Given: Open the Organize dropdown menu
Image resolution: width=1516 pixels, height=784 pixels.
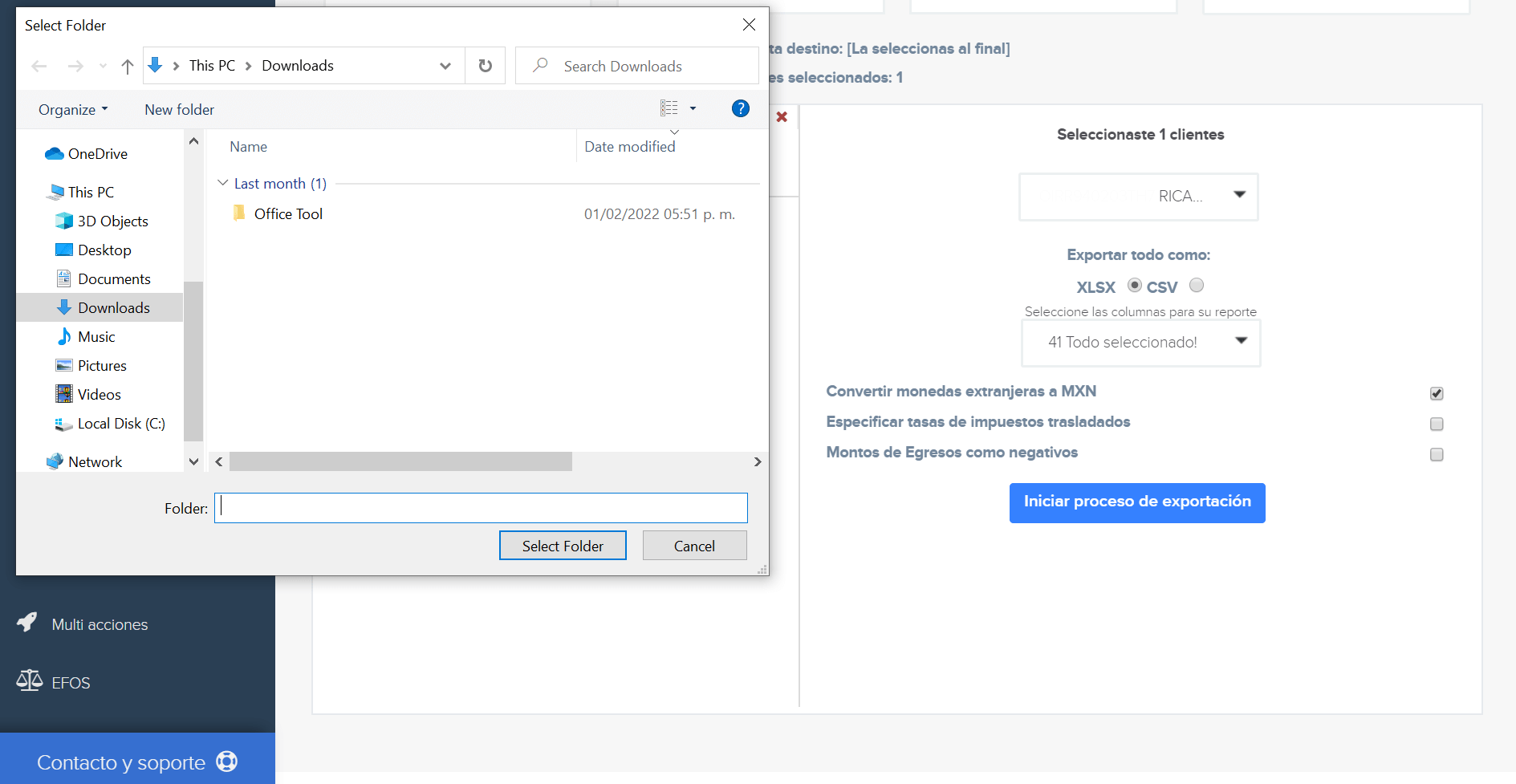Looking at the screenshot, I should tap(71, 109).
